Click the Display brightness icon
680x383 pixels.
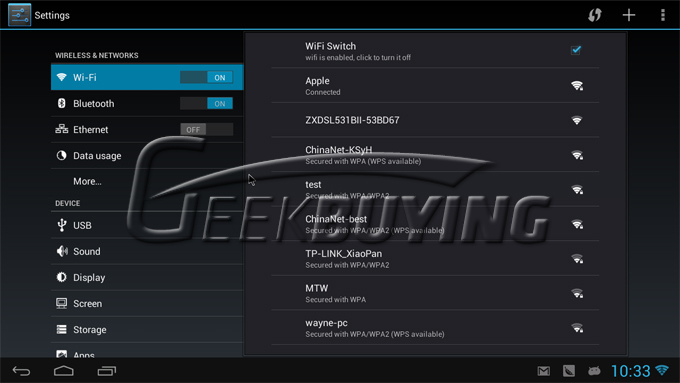click(62, 277)
